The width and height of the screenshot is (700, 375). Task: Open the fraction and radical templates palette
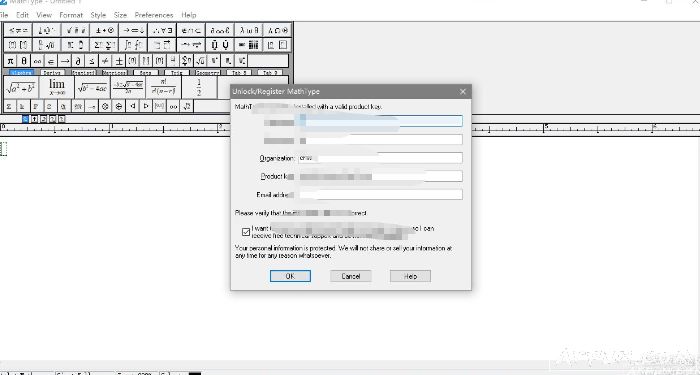[47, 45]
